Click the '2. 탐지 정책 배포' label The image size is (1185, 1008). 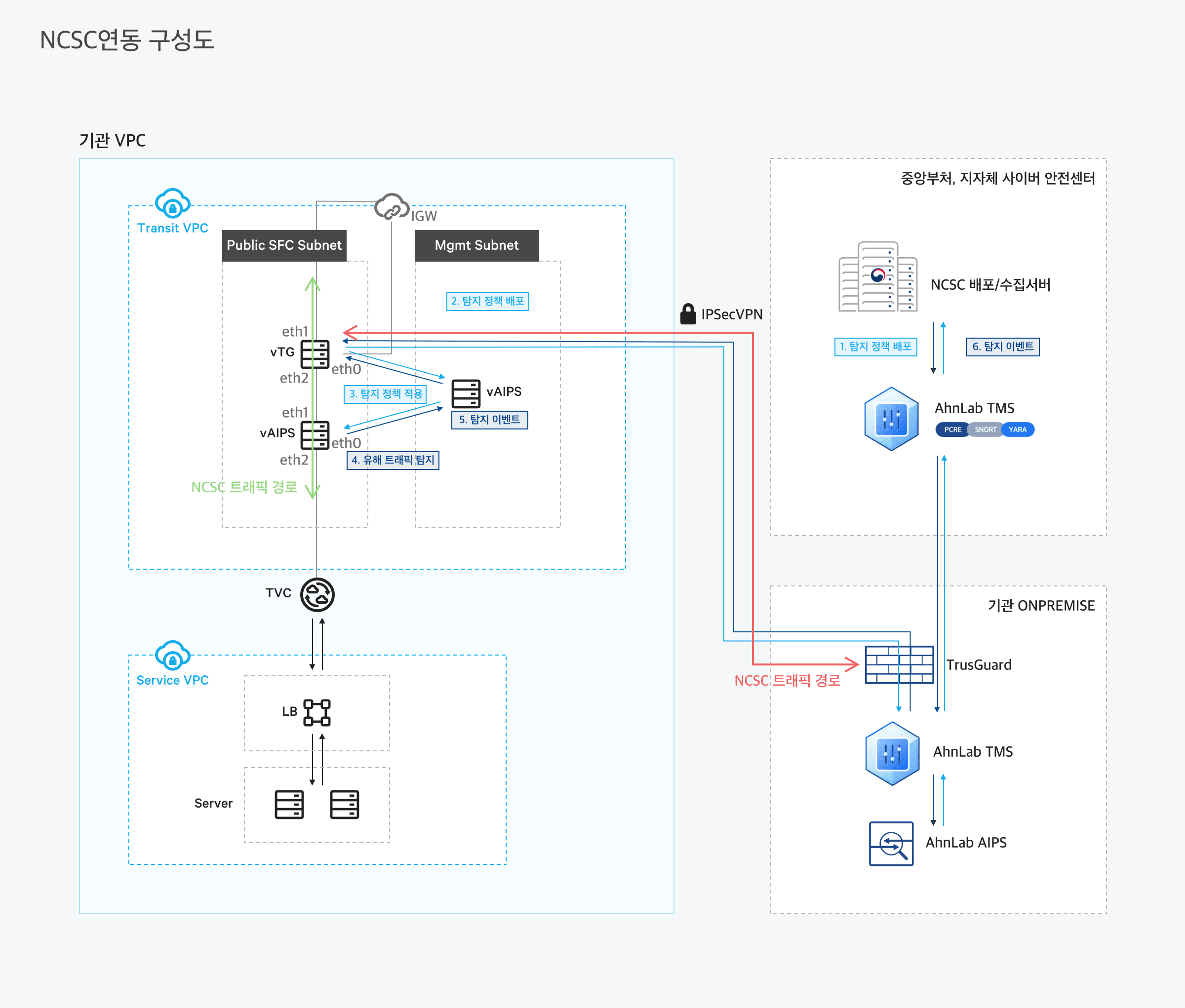[487, 301]
